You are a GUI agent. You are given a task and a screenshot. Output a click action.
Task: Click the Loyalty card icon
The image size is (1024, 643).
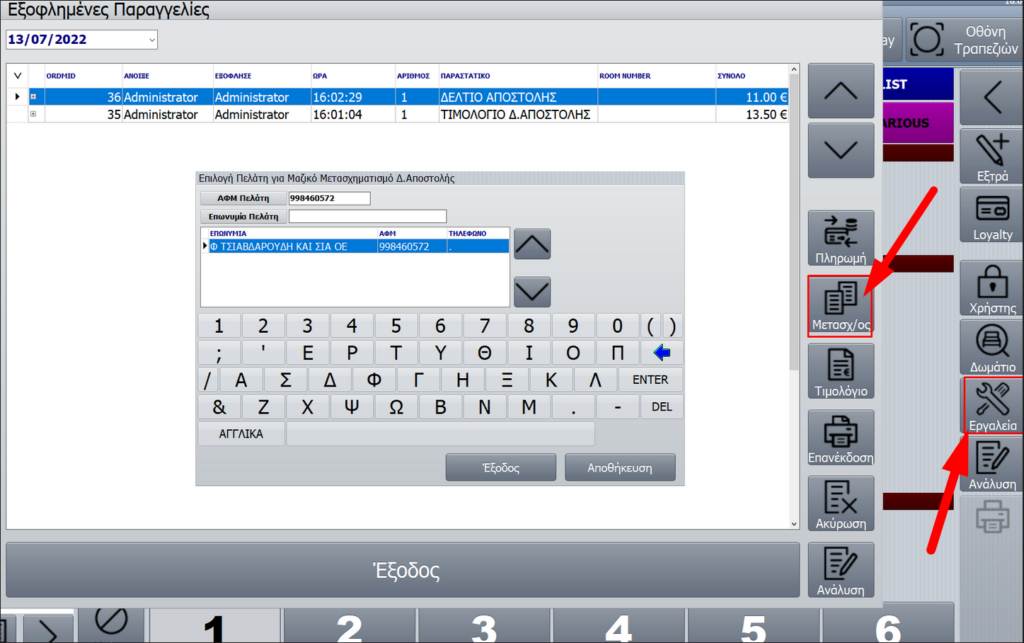(x=992, y=215)
